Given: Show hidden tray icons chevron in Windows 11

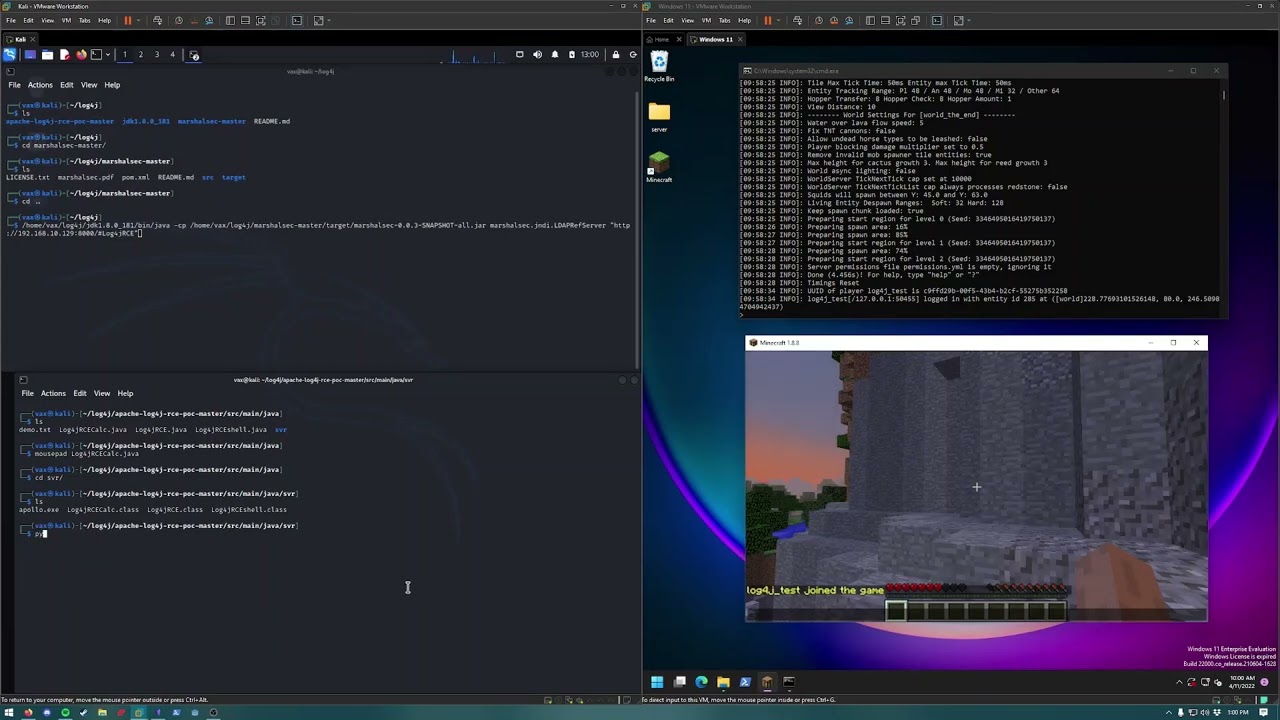Looking at the screenshot, I should pyautogui.click(x=1179, y=682).
